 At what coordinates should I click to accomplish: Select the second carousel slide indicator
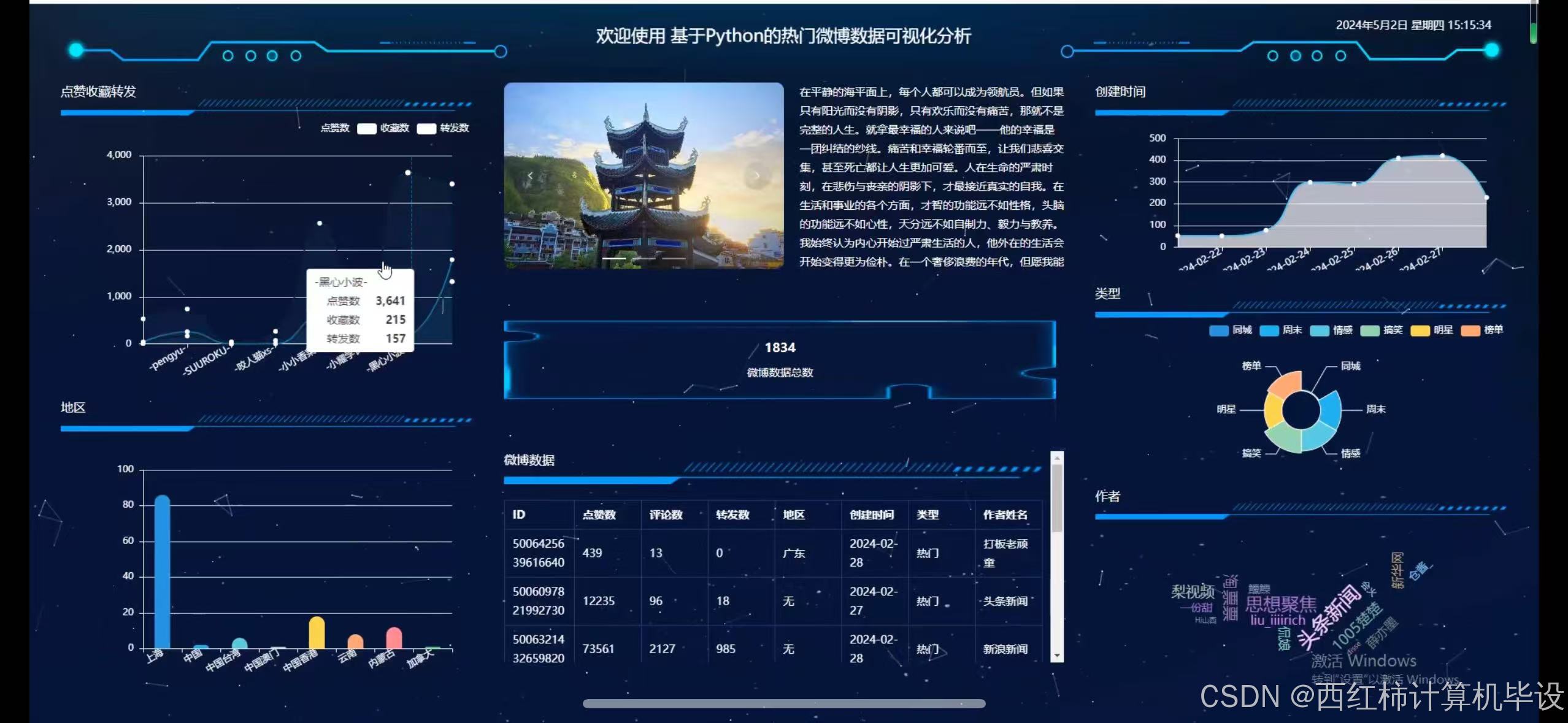coord(644,259)
